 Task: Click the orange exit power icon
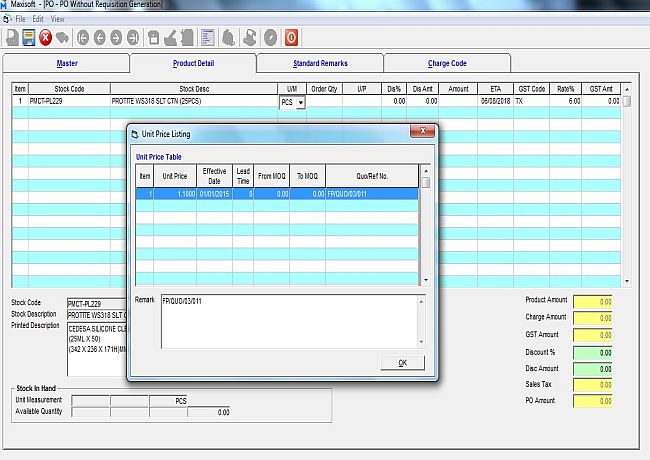[291, 38]
